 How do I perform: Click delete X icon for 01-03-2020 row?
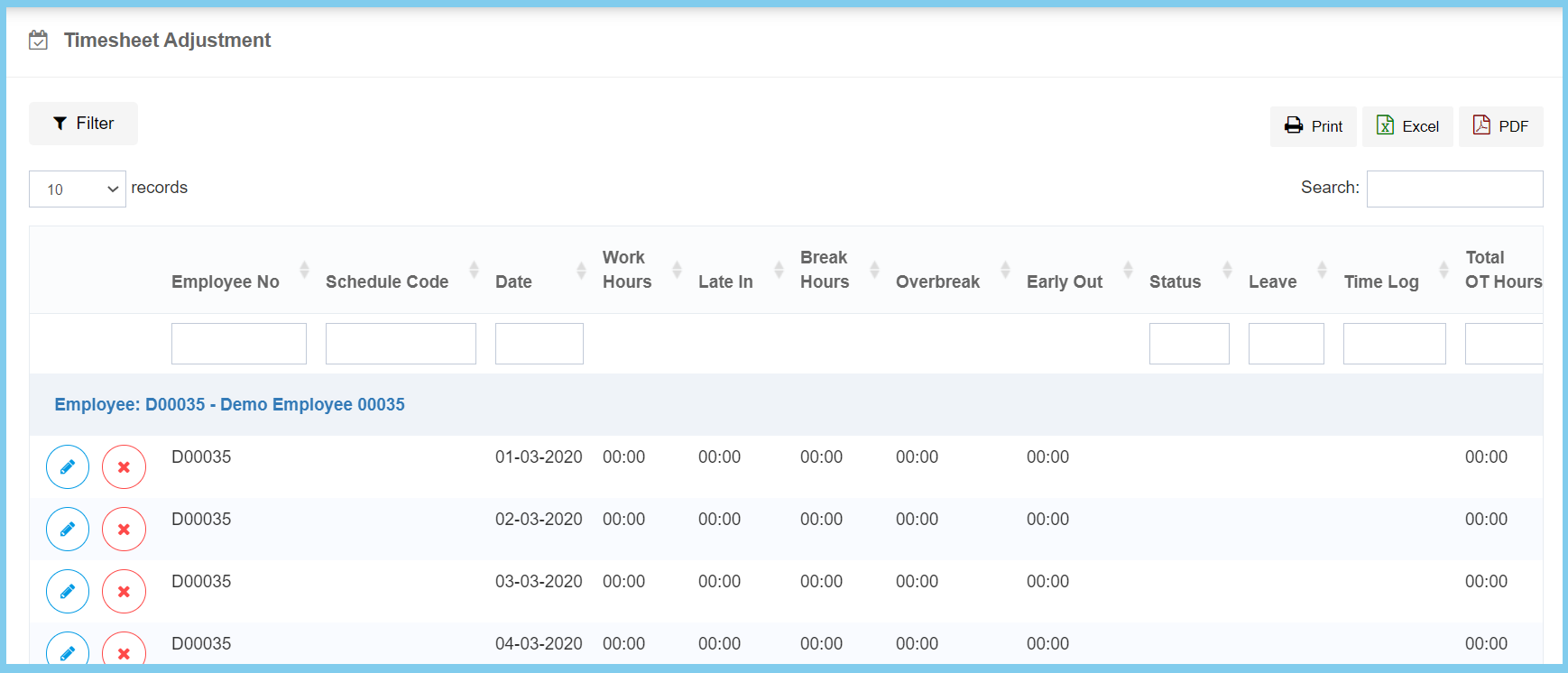124,466
